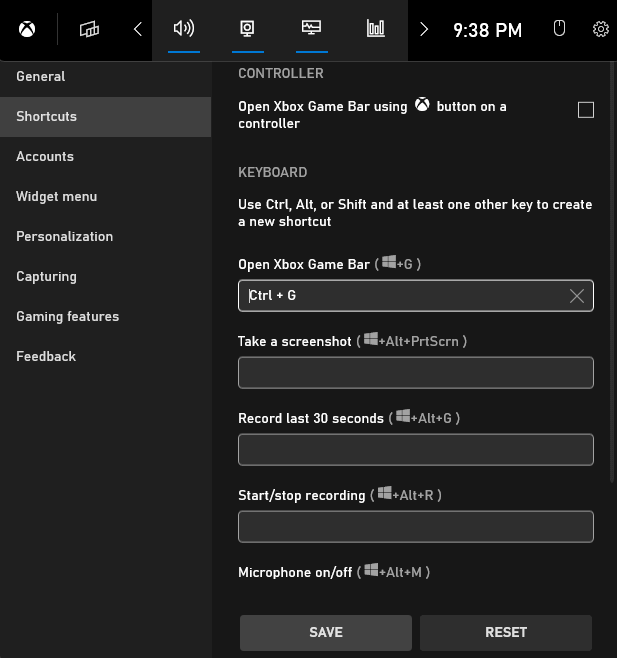Screen dimensions: 617x658
Task: Click the mouse click-through icon
Action: pos(559,29)
